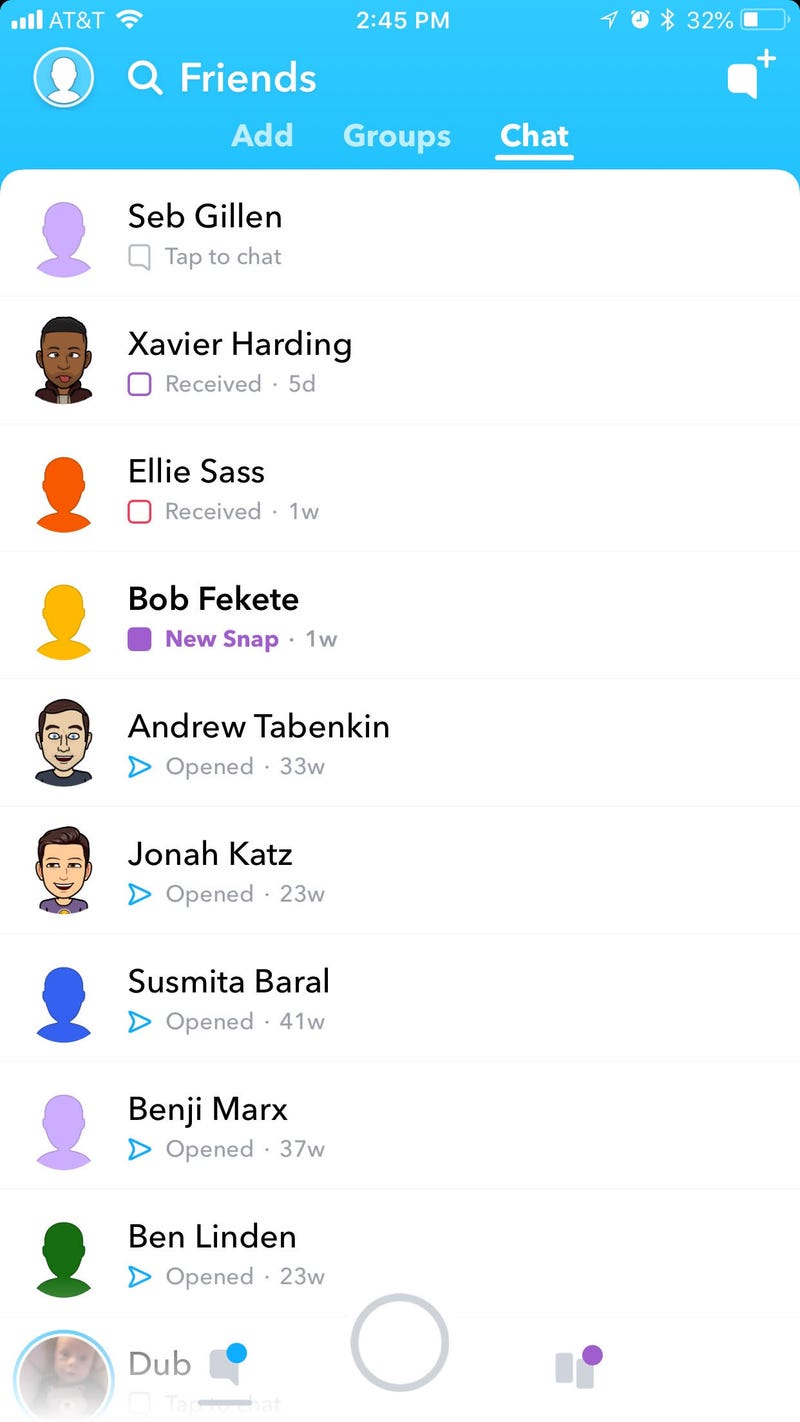Image resolution: width=800 pixels, height=1422 pixels.
Task: Open the profile avatar icon
Action: (64, 77)
